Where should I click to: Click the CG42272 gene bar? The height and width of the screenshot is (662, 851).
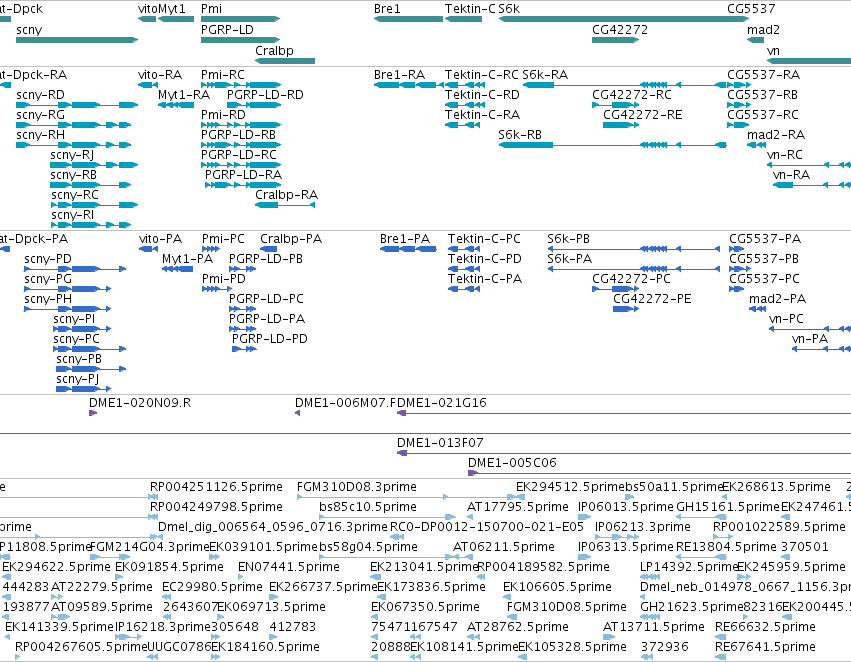point(615,40)
